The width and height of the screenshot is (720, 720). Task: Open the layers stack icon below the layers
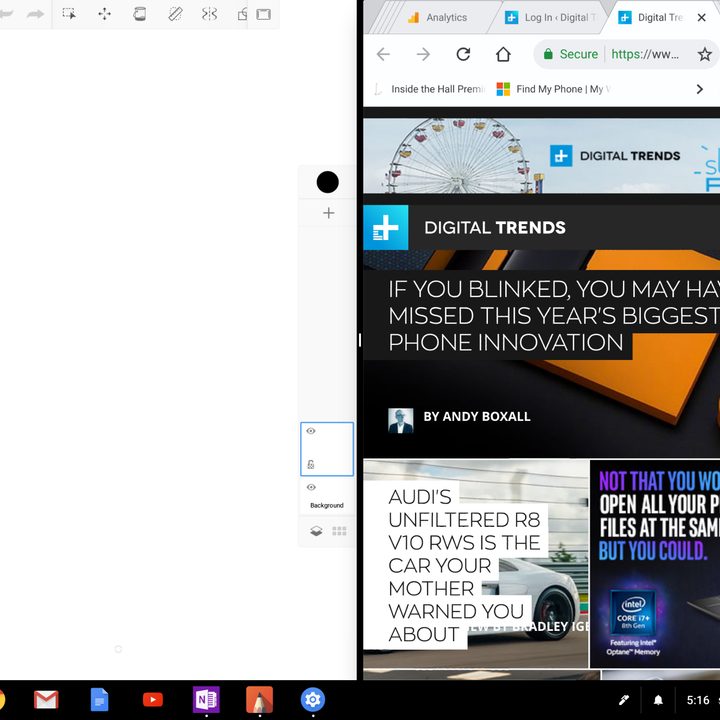(316, 531)
